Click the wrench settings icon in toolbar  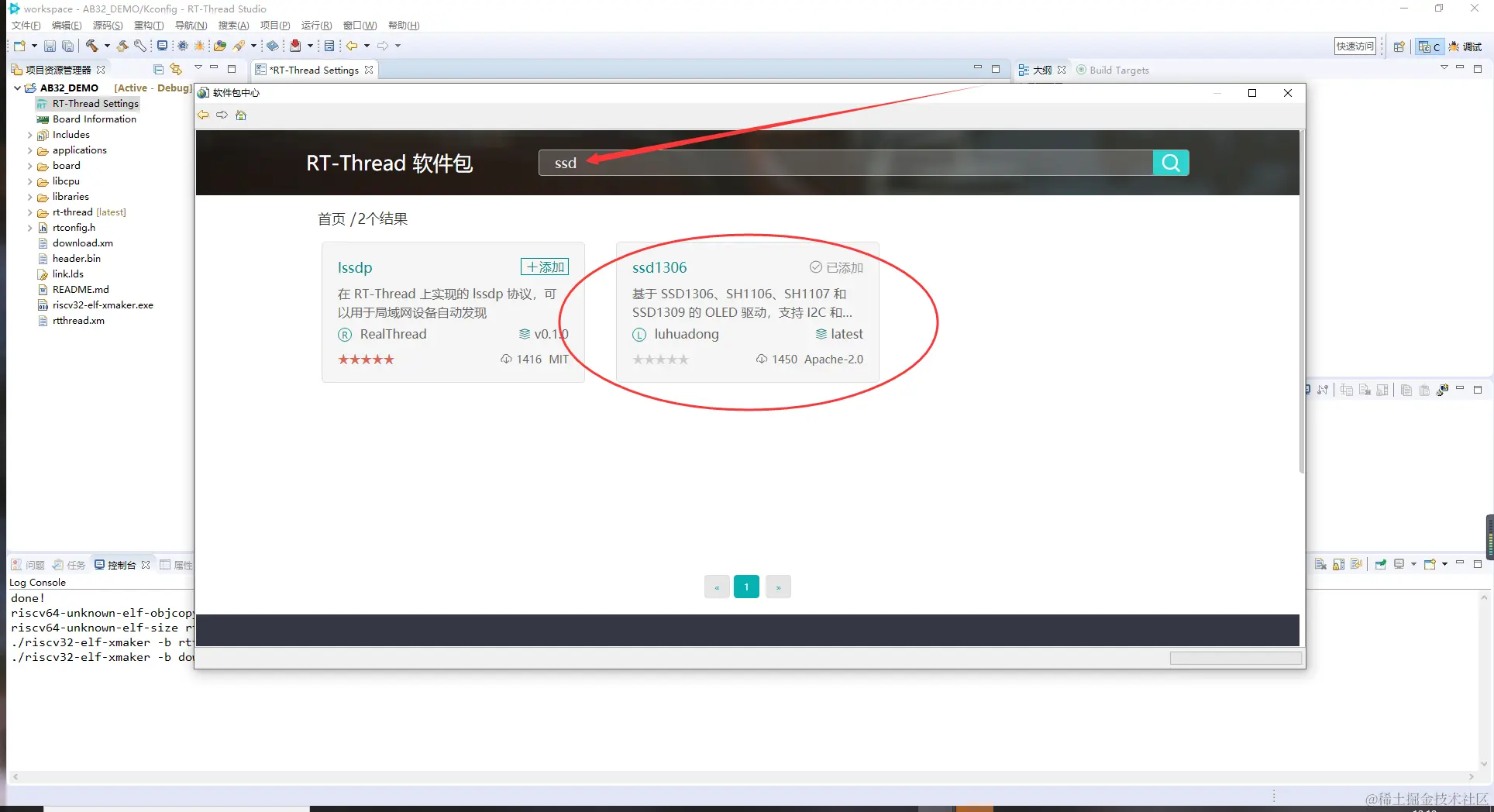click(x=140, y=46)
